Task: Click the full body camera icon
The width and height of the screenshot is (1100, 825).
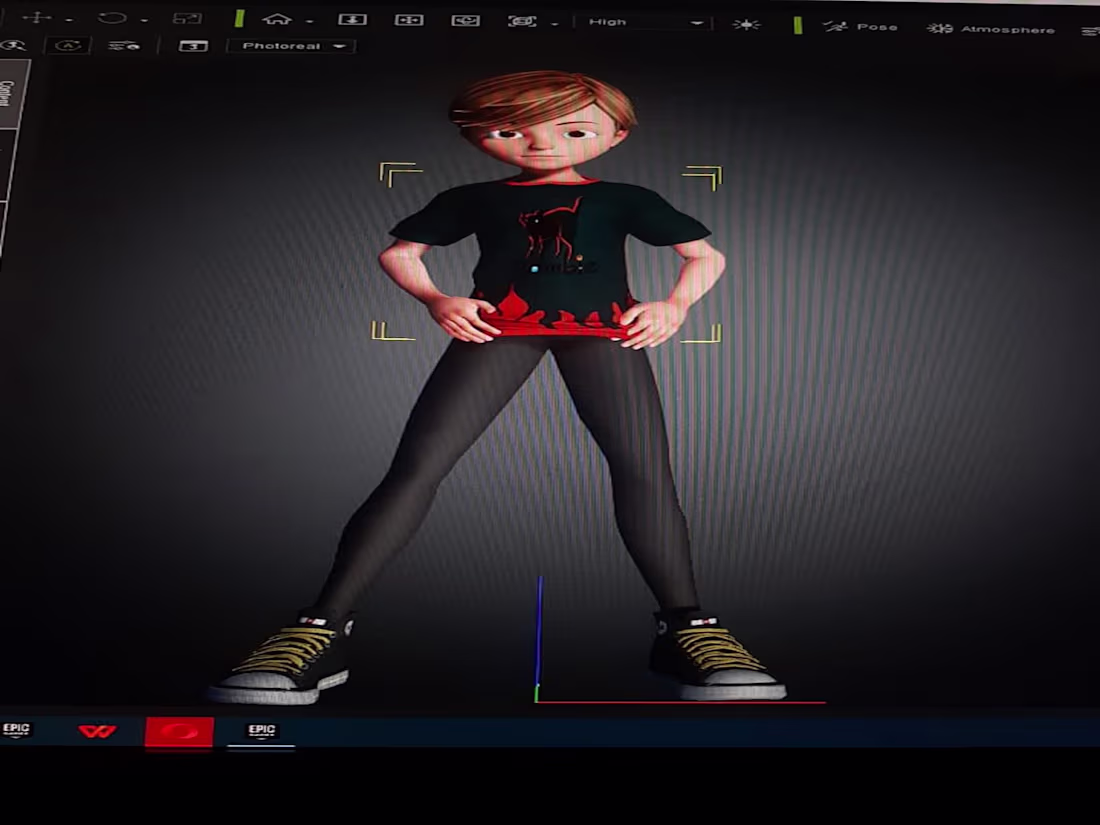Action: click(x=352, y=20)
